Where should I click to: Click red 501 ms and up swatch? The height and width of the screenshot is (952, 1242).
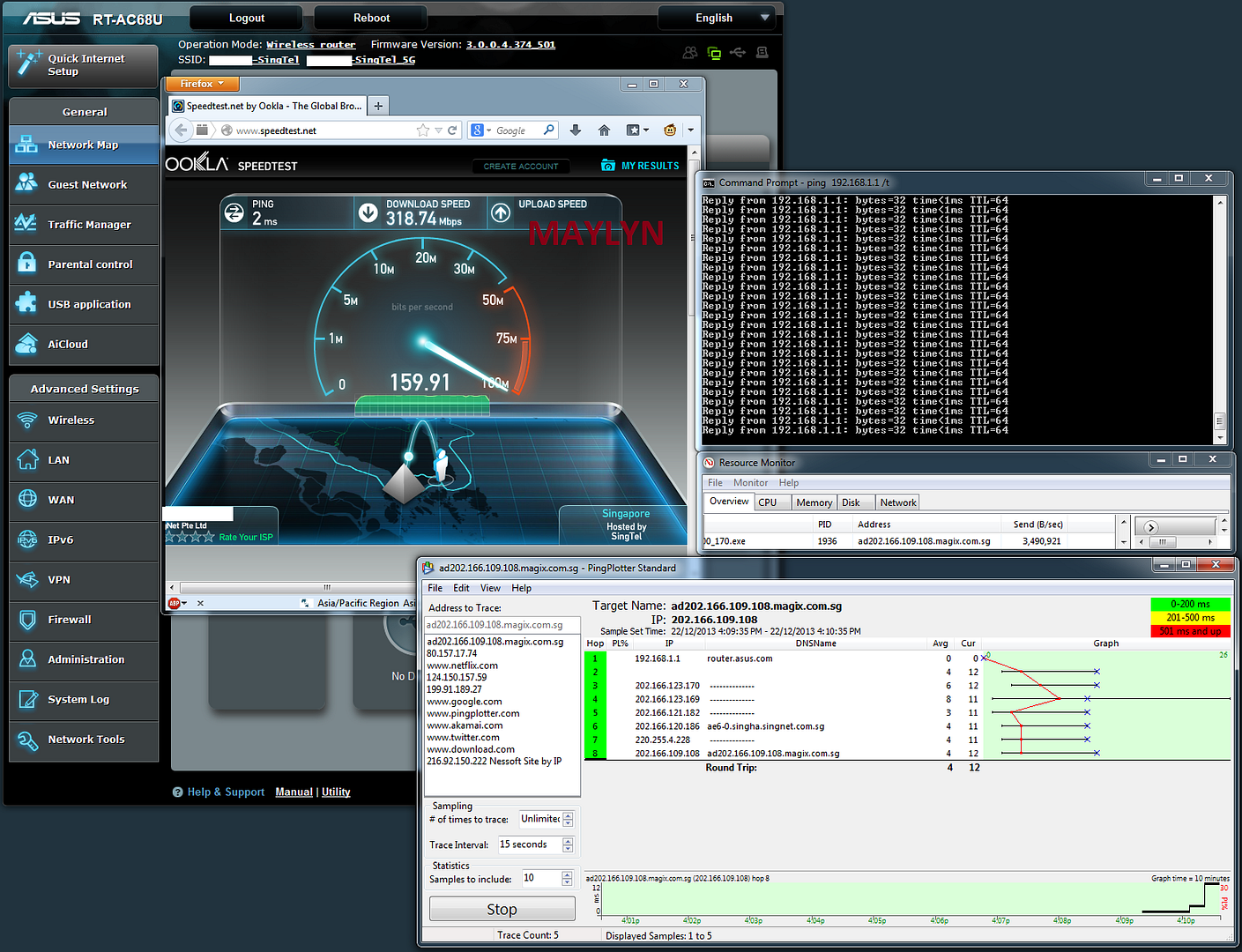(1190, 630)
